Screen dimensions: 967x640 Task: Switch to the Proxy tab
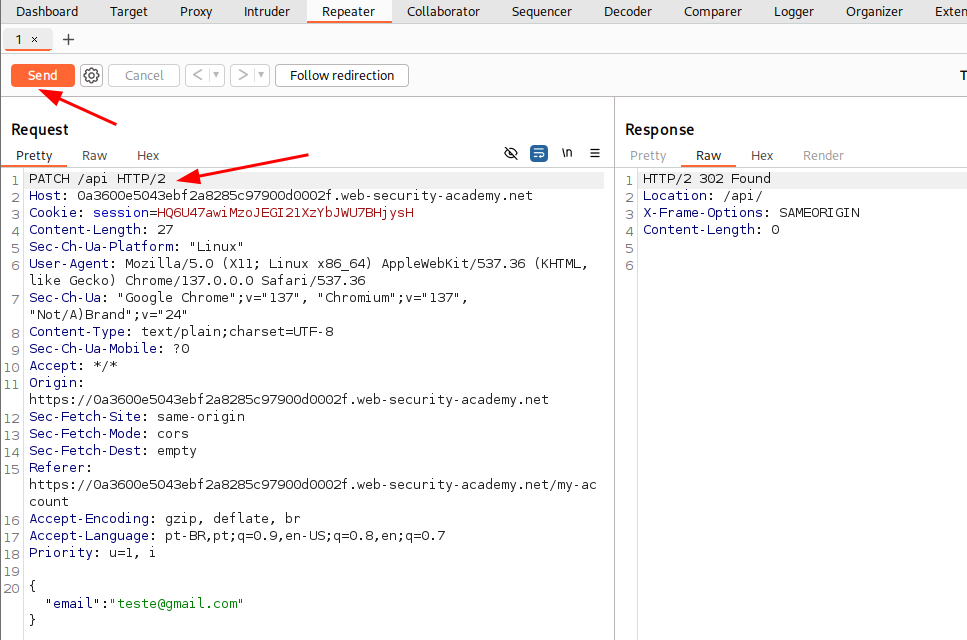click(196, 12)
